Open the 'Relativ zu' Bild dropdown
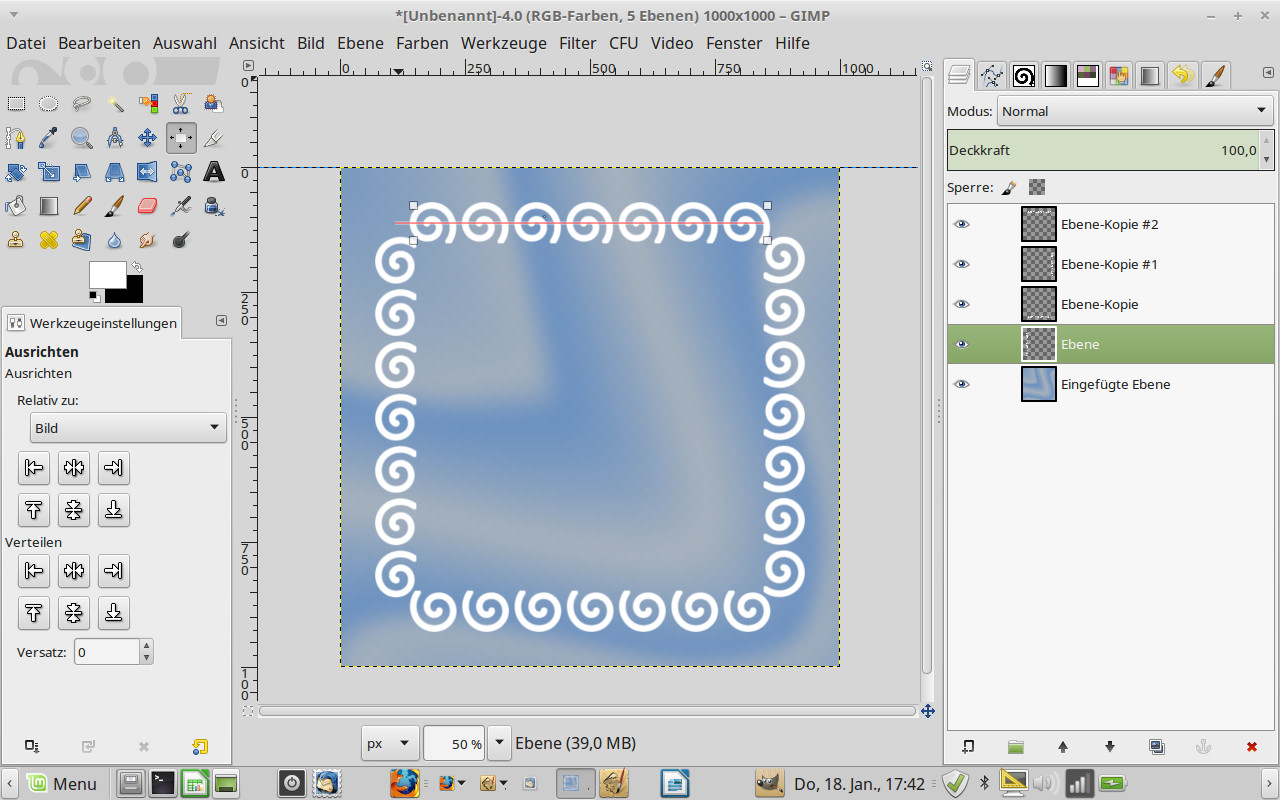 [x=128, y=428]
